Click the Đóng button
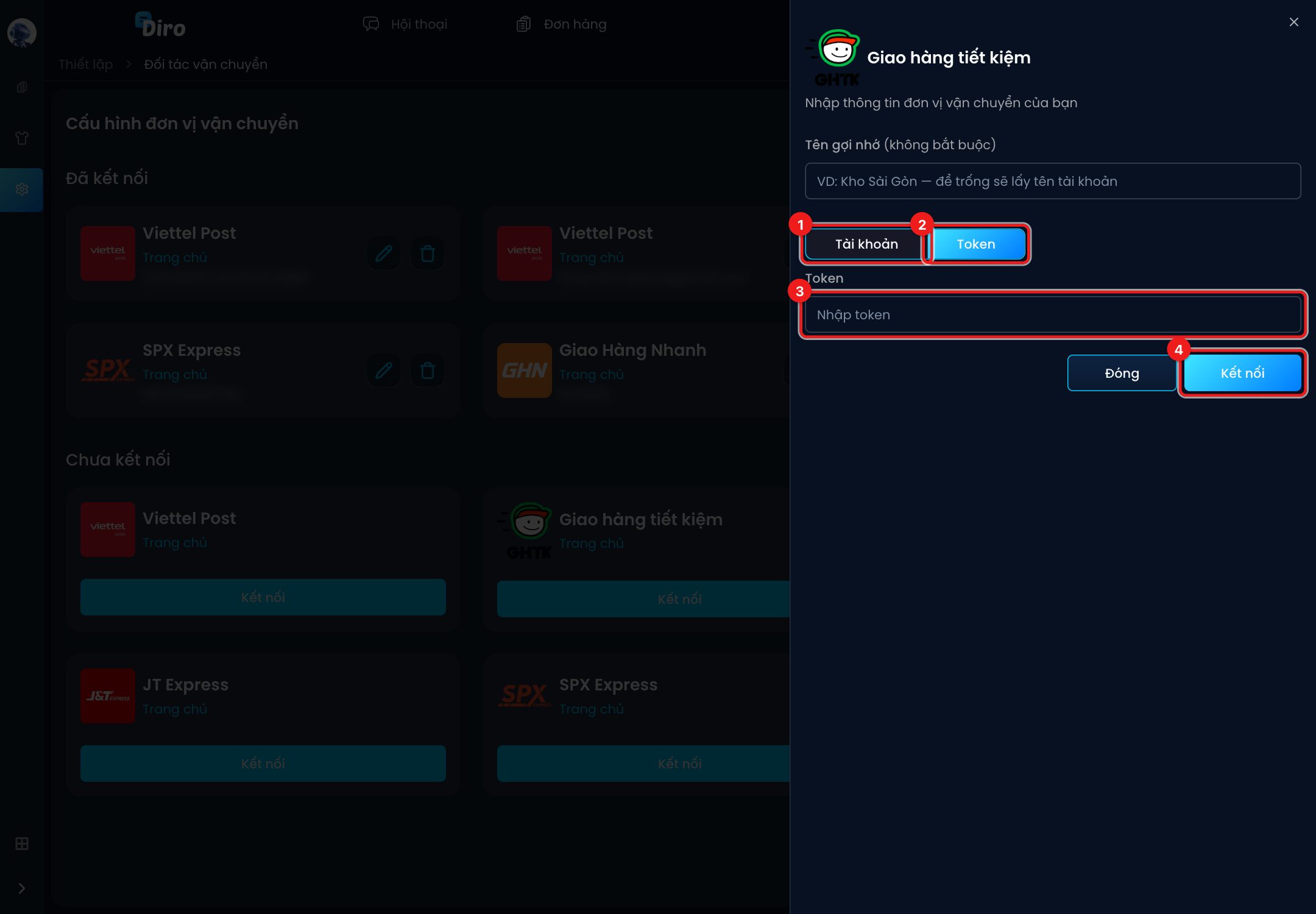 [x=1122, y=373]
